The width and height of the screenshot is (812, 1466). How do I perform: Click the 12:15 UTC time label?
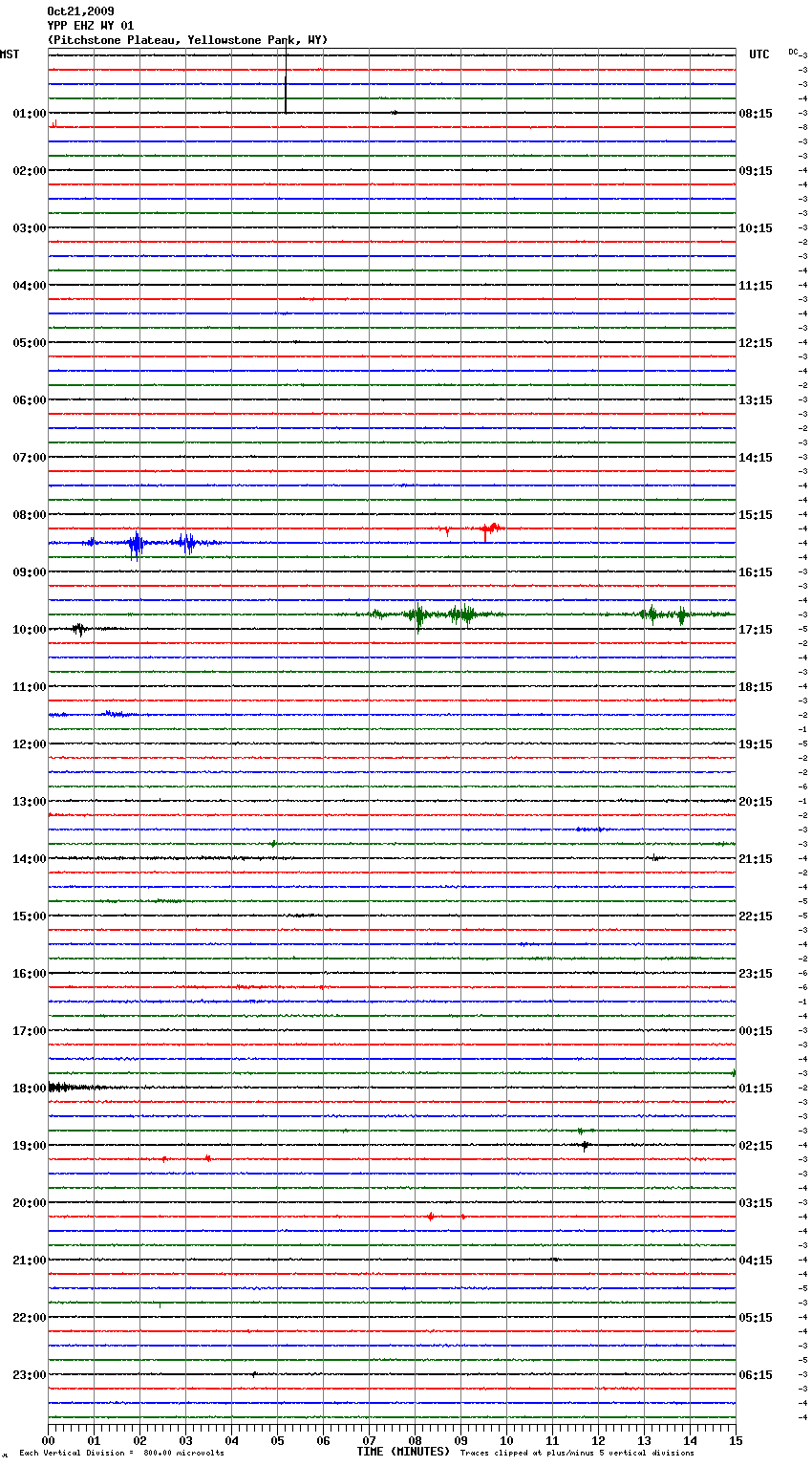(x=756, y=342)
